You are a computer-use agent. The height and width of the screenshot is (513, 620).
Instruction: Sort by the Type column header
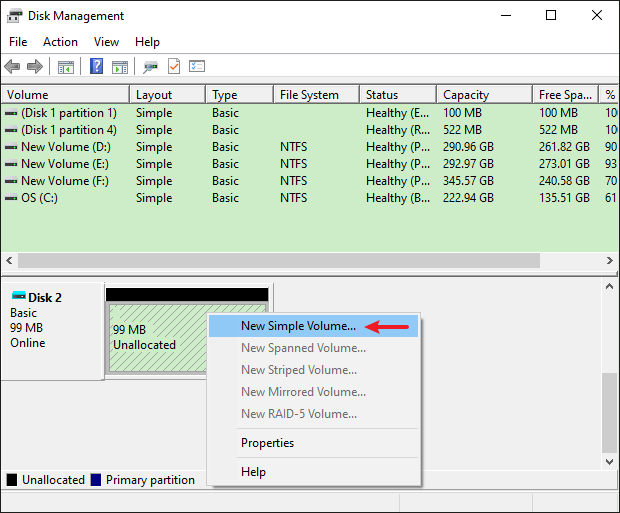point(240,95)
